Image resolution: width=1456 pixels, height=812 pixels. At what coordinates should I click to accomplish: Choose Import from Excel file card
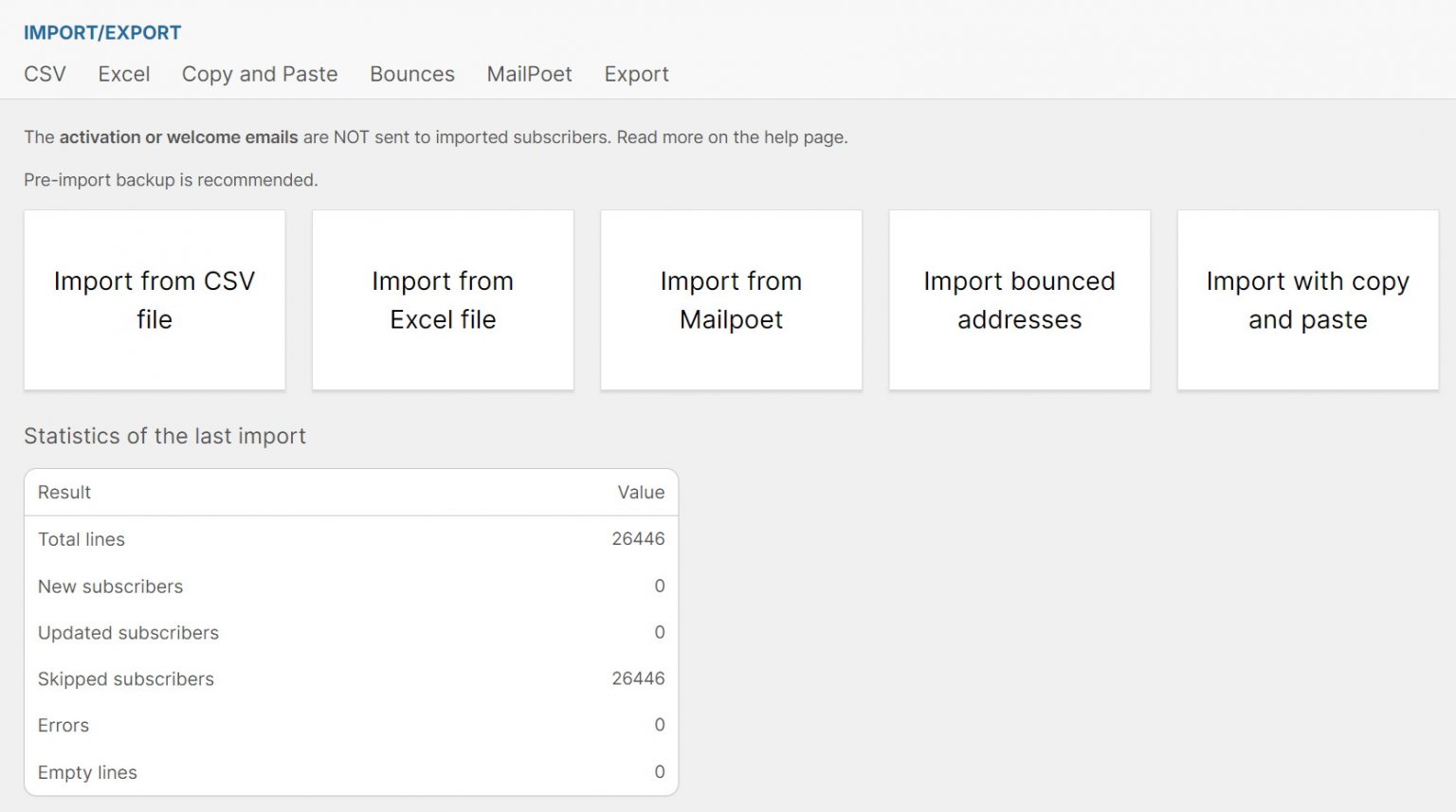pyautogui.click(x=443, y=299)
